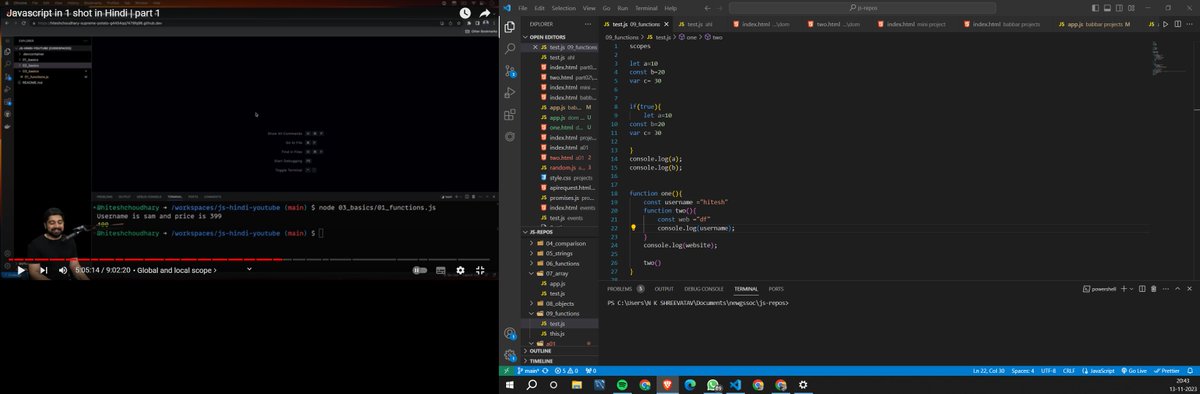Mute the YouTube video volume
Image resolution: width=1200 pixels, height=394 pixels.
point(63,270)
